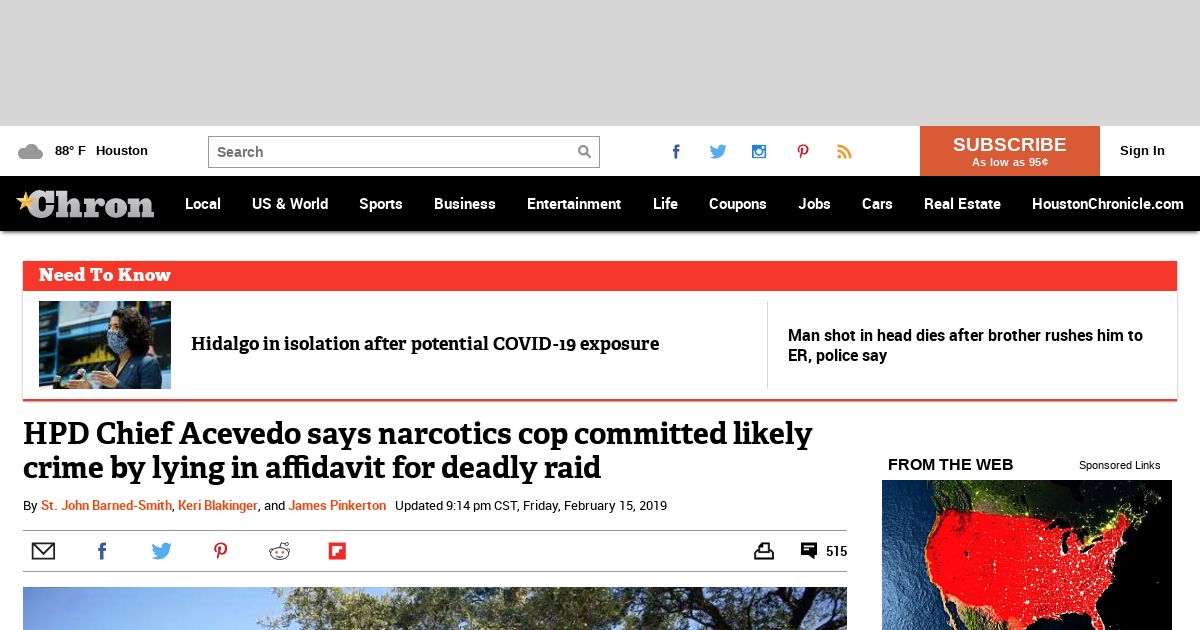The image size is (1200, 630).
Task: Click Sign In
Action: pos(1142,151)
